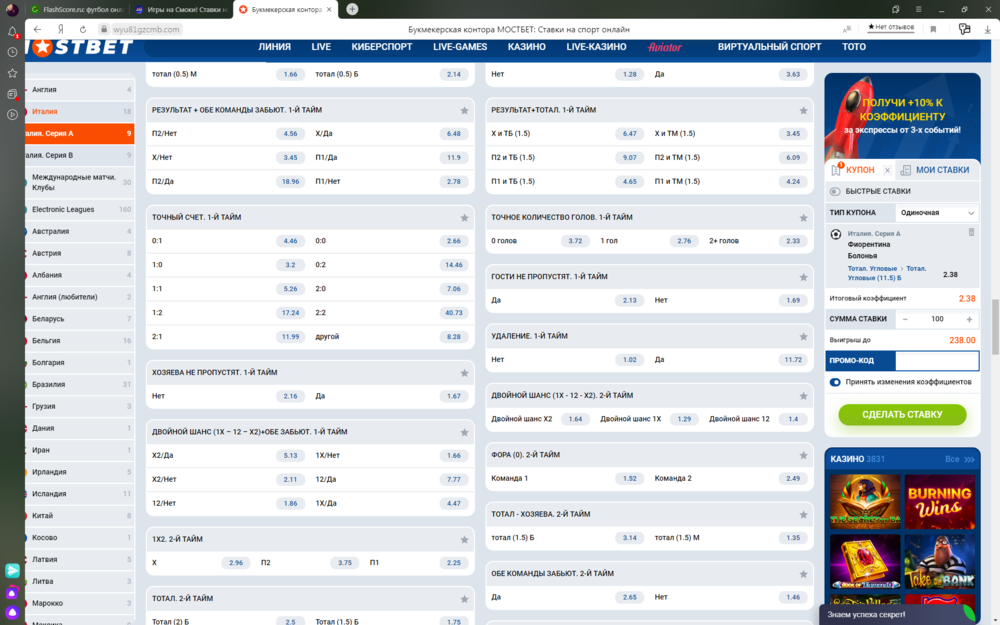Expand the Англия category in sidebar
Image resolution: width=1000 pixels, height=625 pixels.
(80, 90)
